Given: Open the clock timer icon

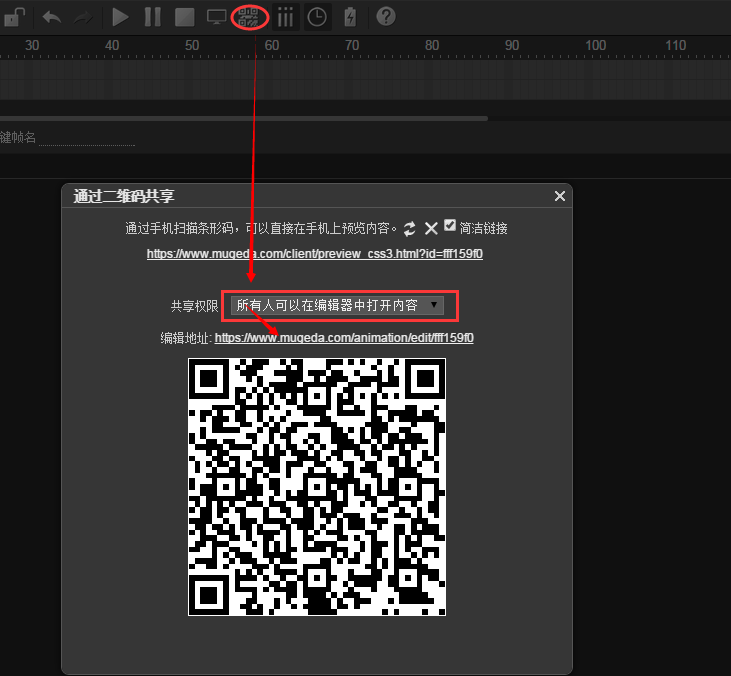Looking at the screenshot, I should click(317, 17).
